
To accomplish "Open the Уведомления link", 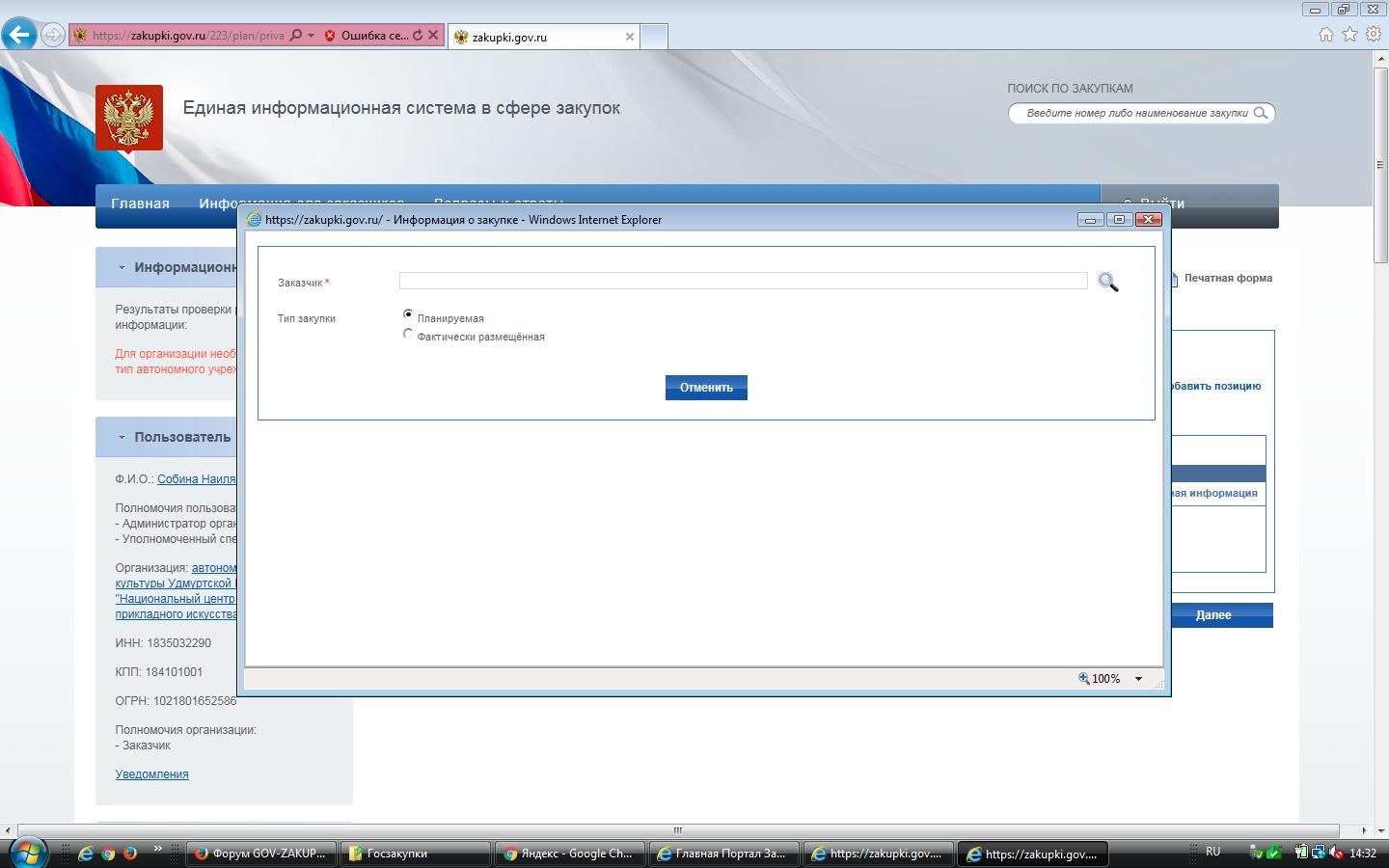I will [151, 774].
